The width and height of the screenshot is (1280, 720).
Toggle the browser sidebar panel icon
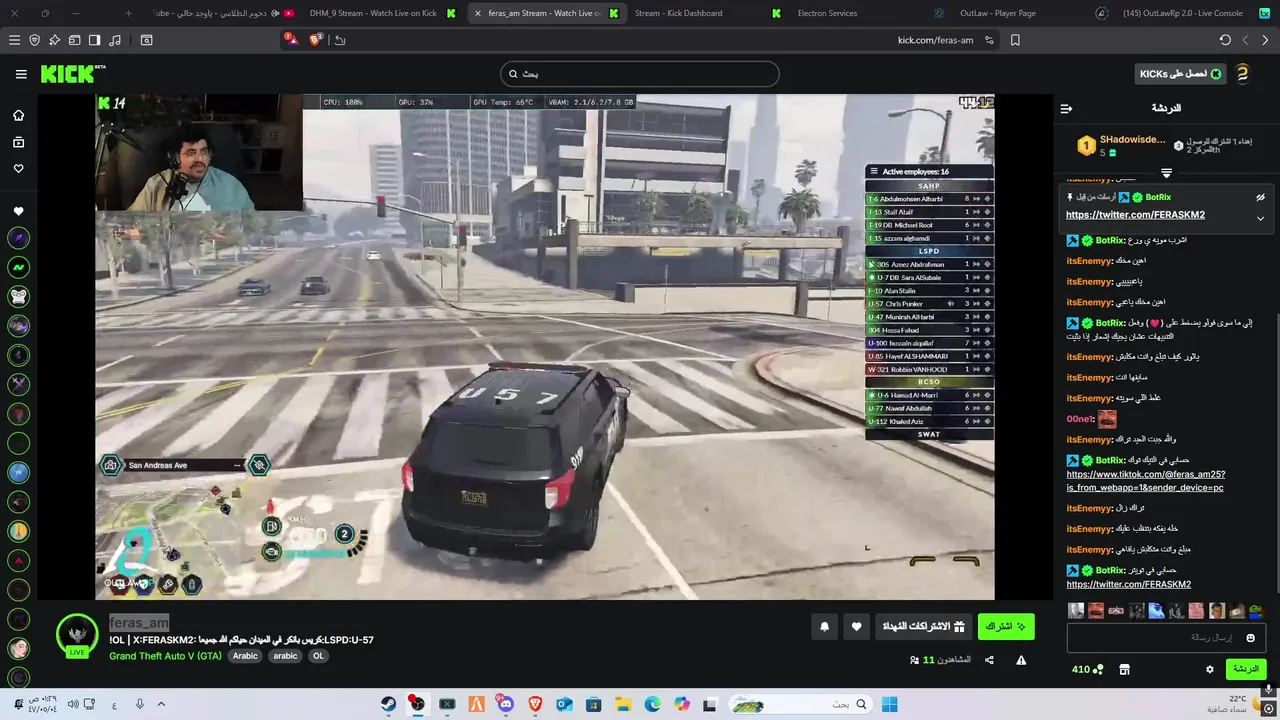pos(94,40)
